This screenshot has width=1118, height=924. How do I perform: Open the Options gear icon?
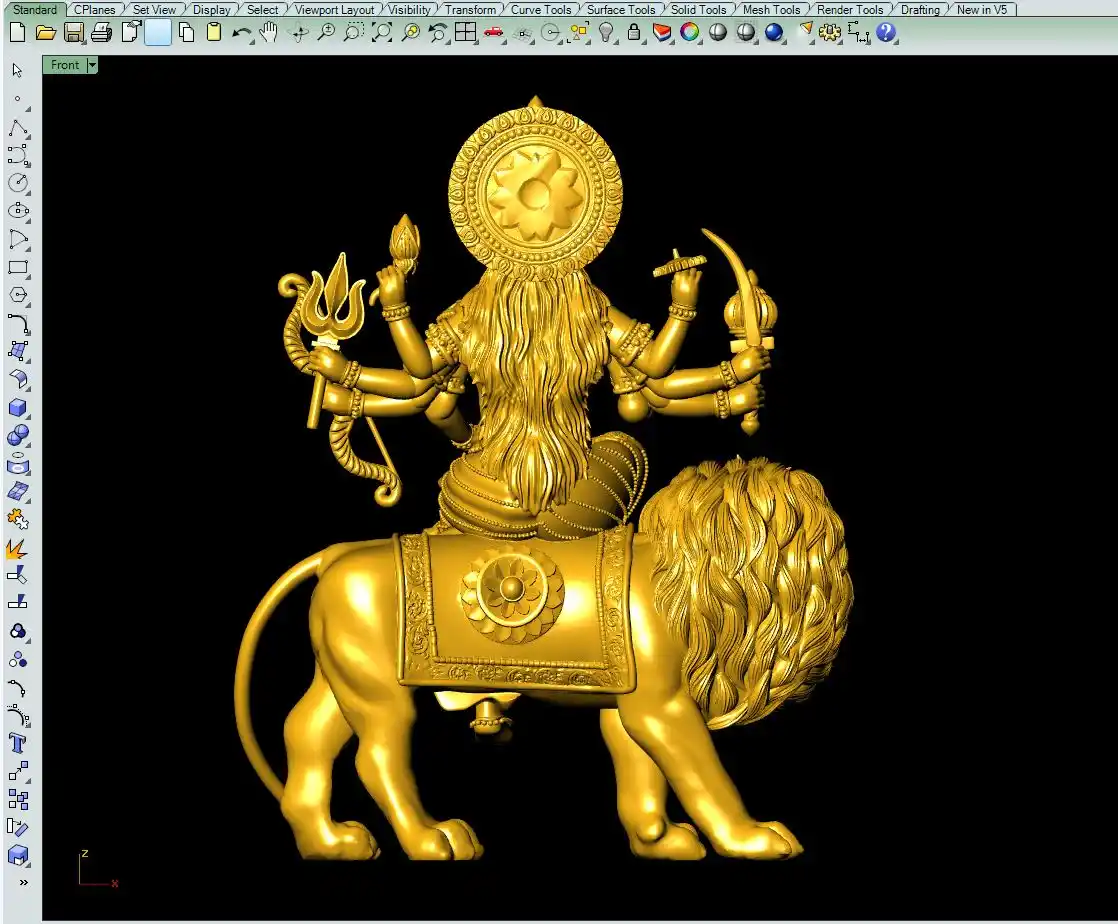830,32
